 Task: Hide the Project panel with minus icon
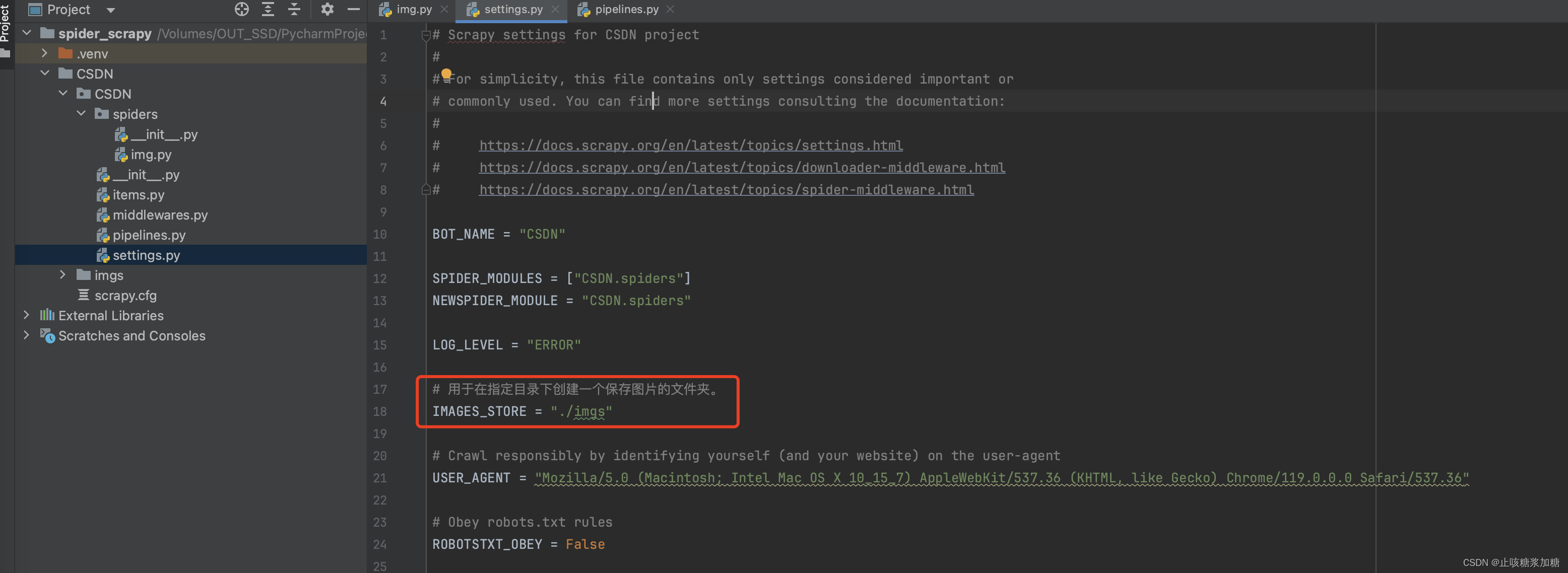[x=354, y=9]
